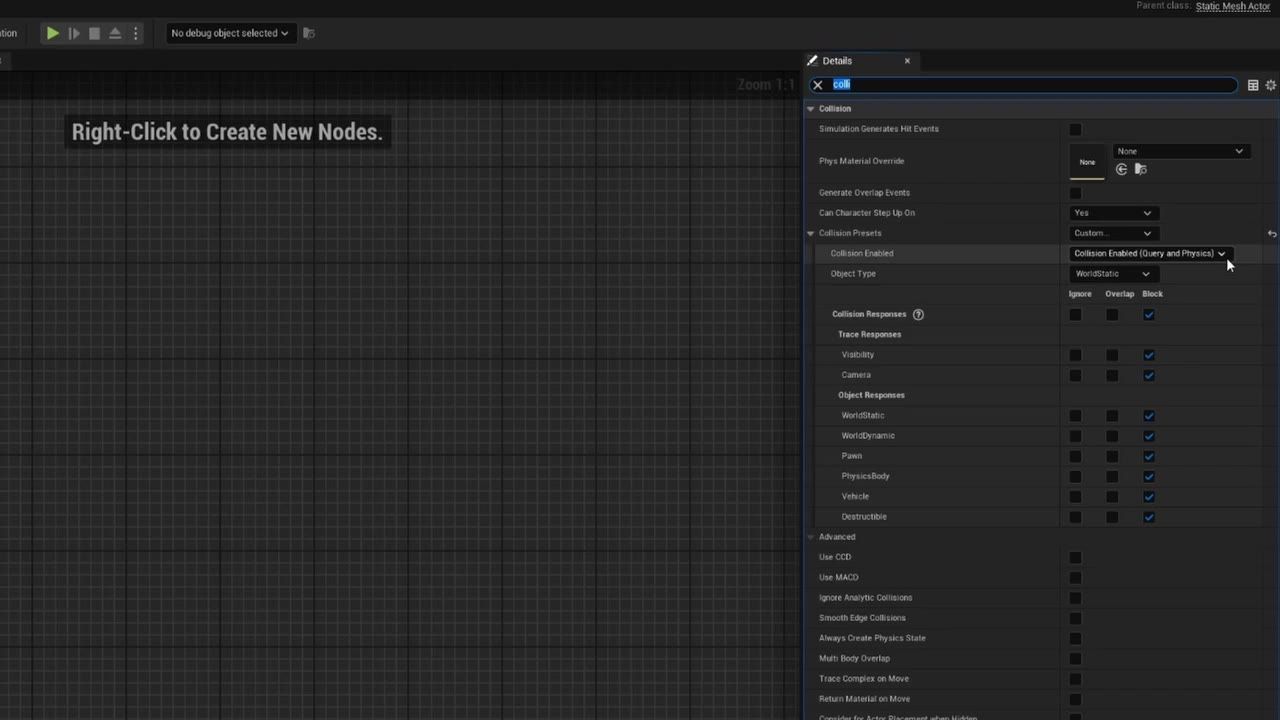Enable Smooth Edge Collisions checkbox
This screenshot has width=1280, height=720.
click(x=1075, y=618)
